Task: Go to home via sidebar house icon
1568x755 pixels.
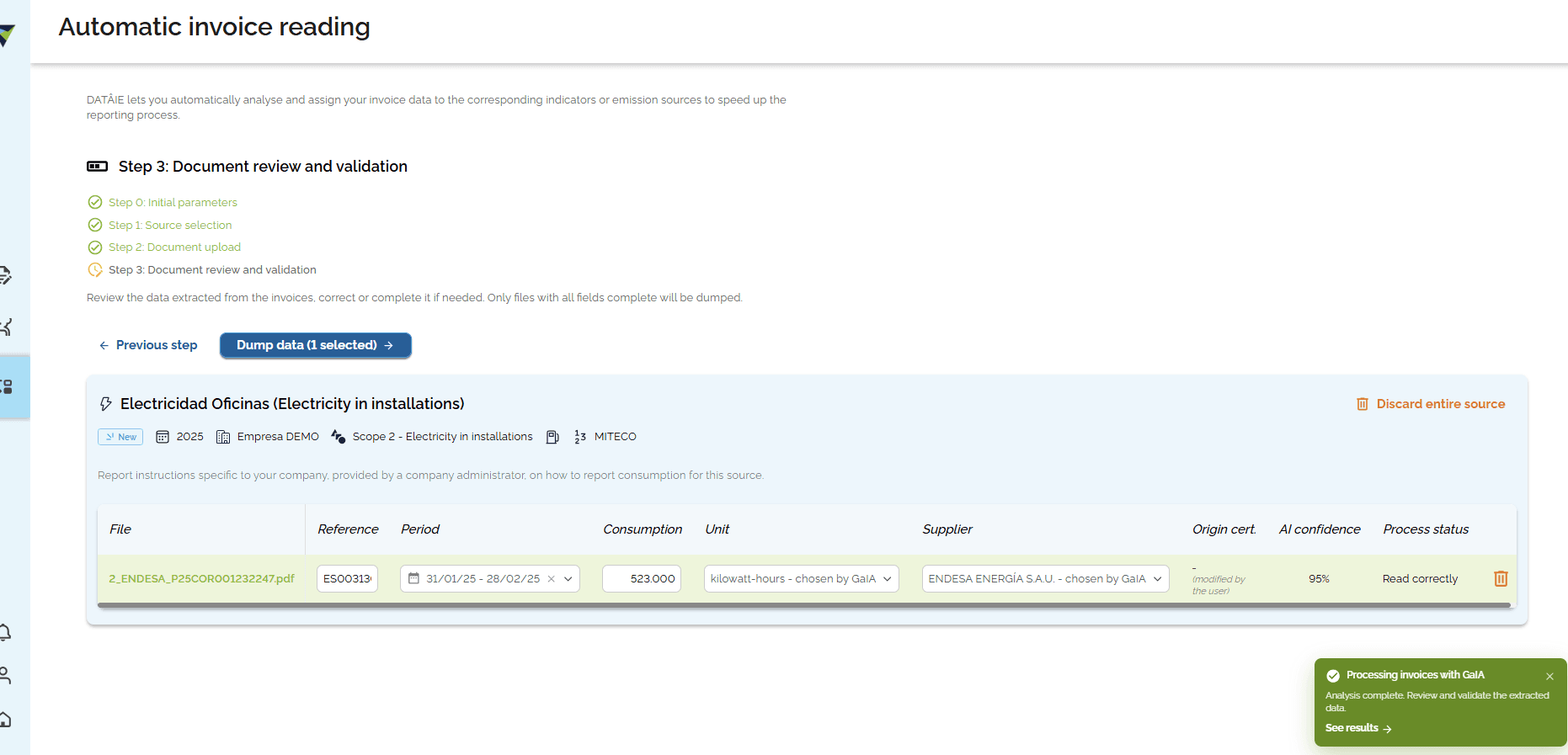Action: [5, 719]
